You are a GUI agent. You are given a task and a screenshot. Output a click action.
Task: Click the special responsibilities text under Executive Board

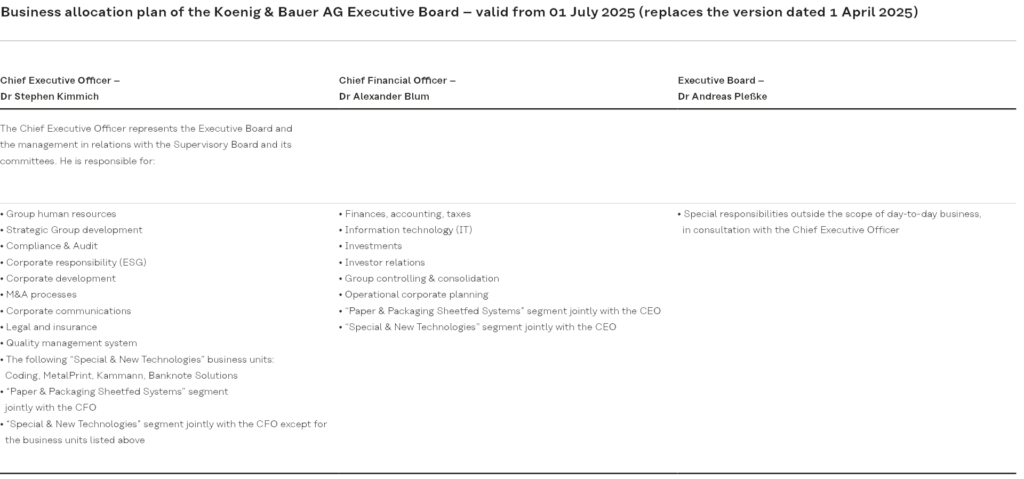tap(832, 214)
